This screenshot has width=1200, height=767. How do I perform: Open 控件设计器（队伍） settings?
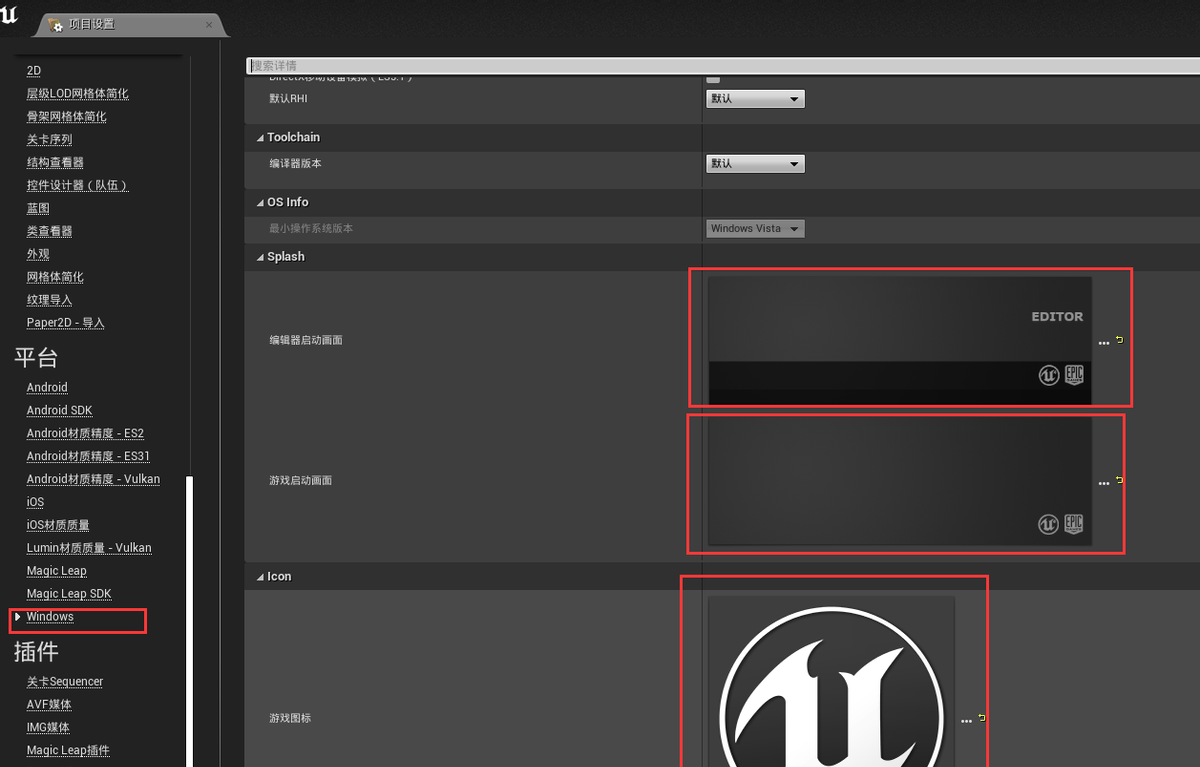(78, 186)
